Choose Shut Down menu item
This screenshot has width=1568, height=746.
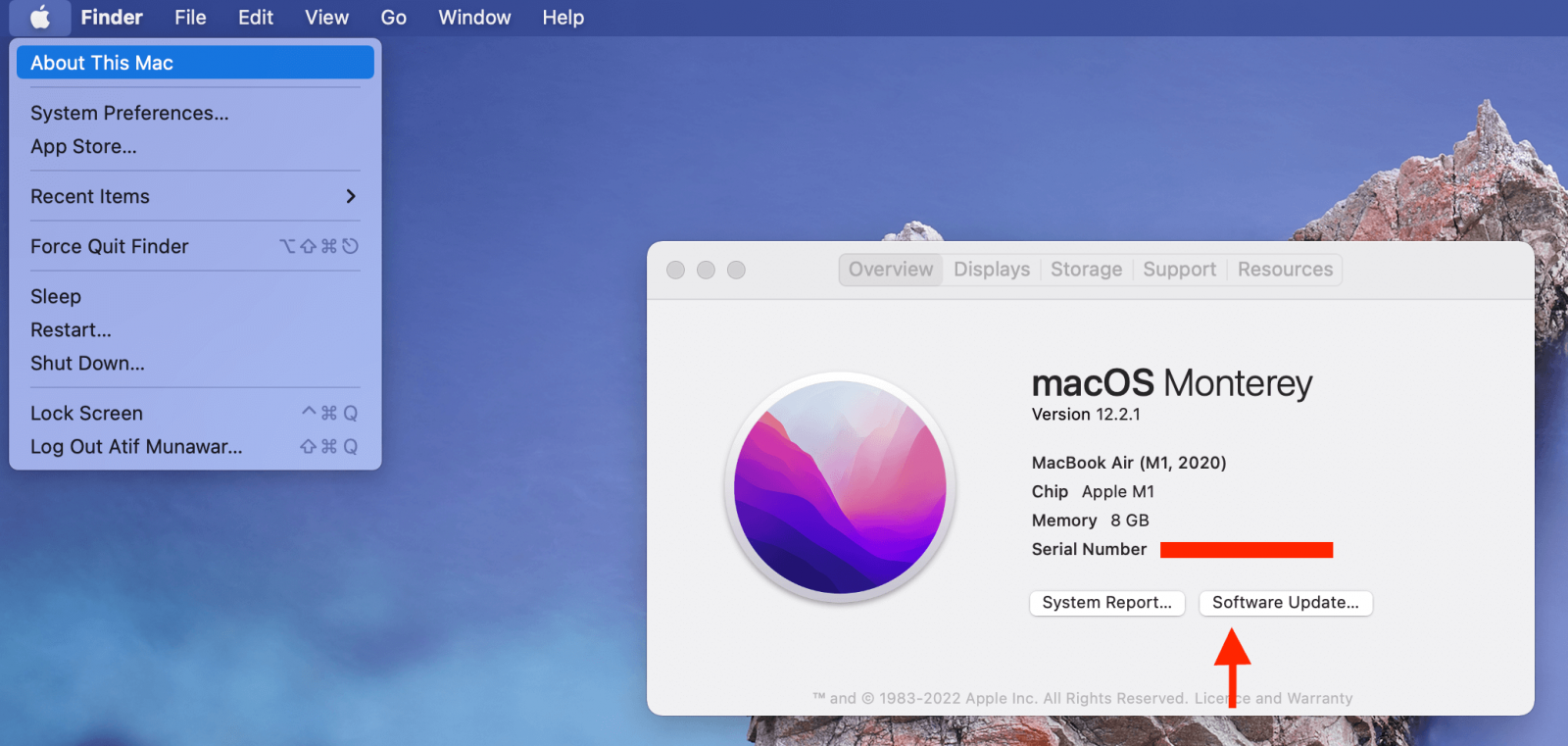click(x=87, y=363)
